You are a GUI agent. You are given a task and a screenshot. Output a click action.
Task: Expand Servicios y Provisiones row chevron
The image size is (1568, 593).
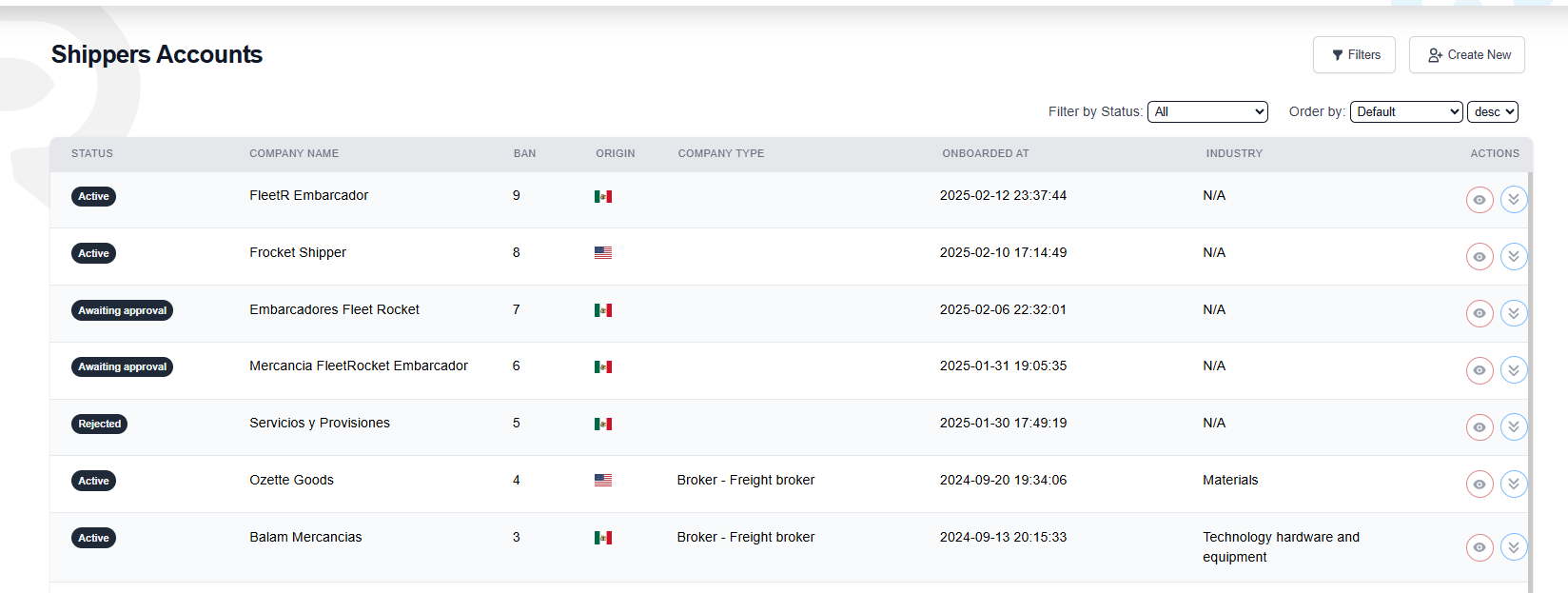pyautogui.click(x=1514, y=427)
